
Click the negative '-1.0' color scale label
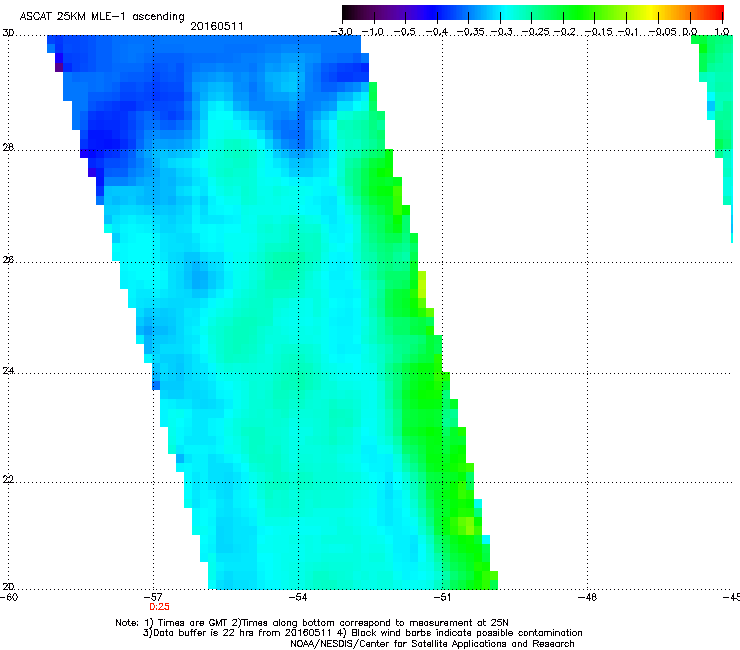coord(373,32)
